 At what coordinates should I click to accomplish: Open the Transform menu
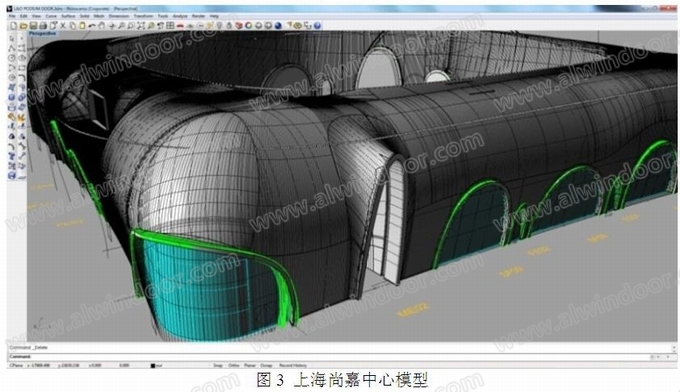pyautogui.click(x=143, y=16)
